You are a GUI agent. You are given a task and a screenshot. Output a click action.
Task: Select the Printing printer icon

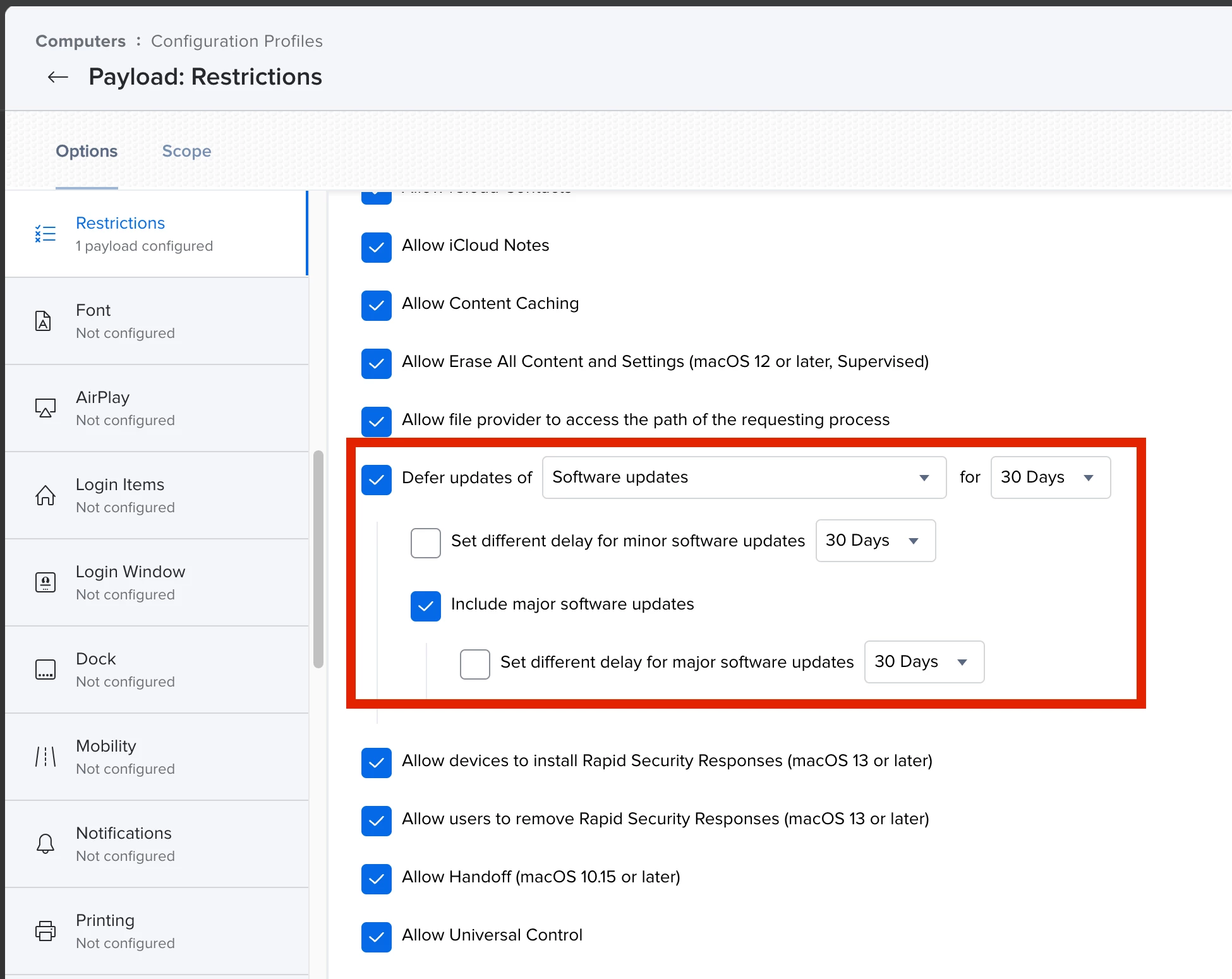[45, 931]
